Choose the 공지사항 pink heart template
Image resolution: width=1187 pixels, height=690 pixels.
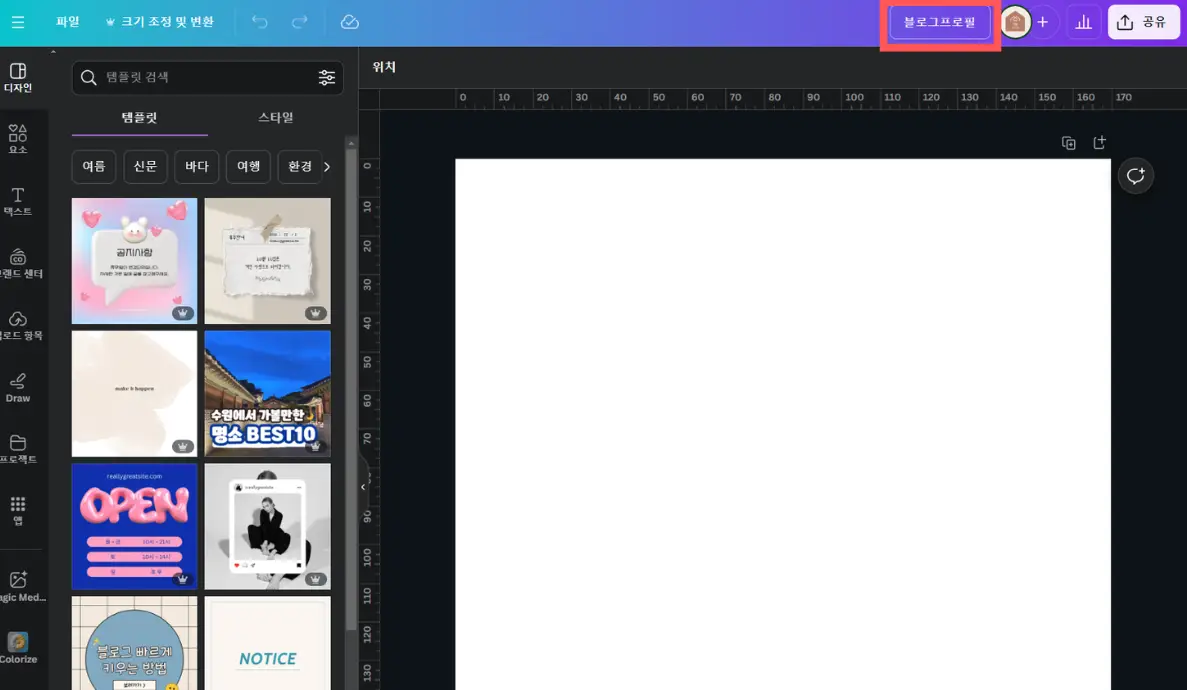tap(134, 261)
